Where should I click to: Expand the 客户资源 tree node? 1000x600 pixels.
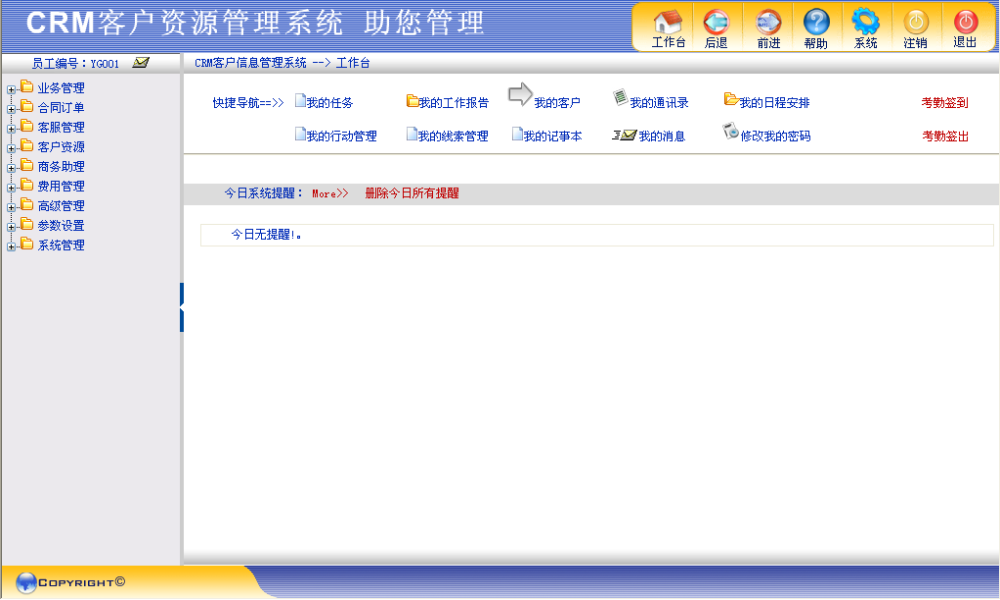(11, 149)
